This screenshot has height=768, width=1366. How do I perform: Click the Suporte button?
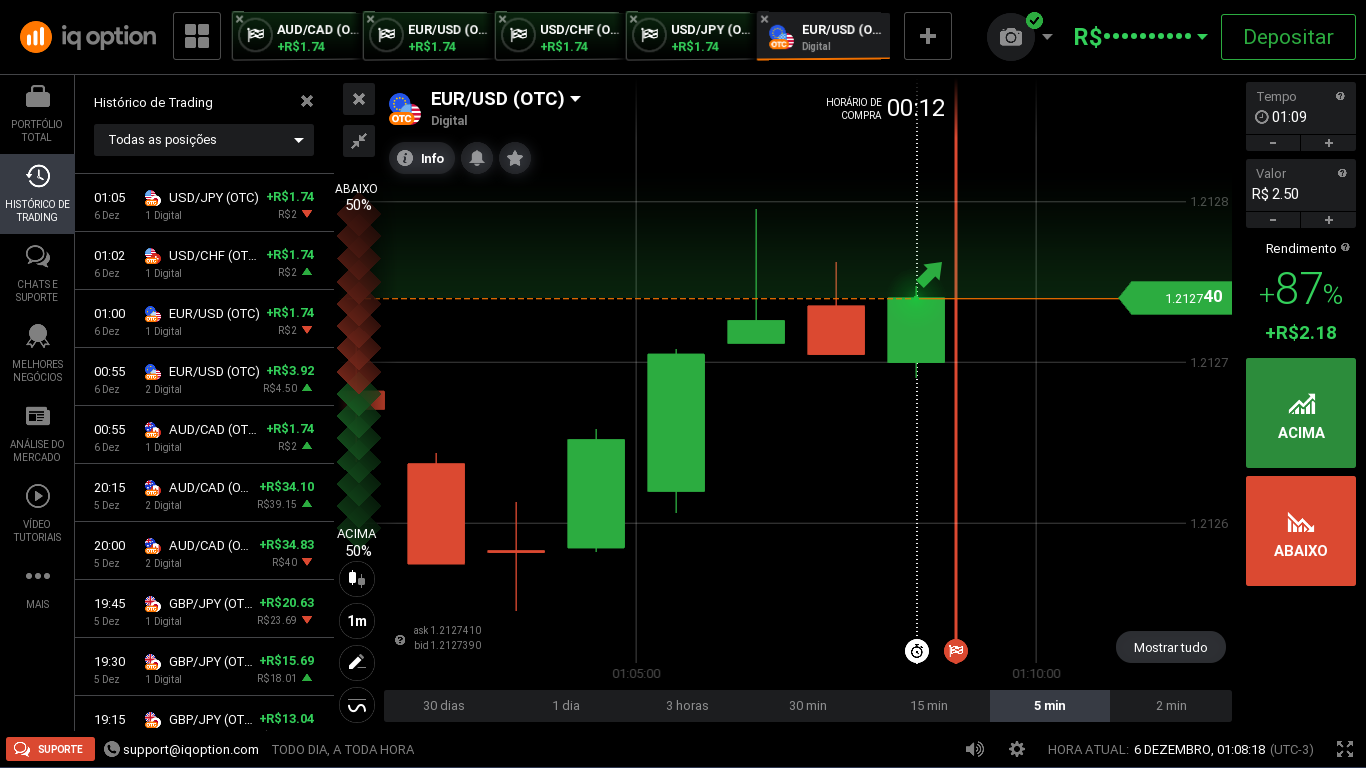tap(50, 749)
